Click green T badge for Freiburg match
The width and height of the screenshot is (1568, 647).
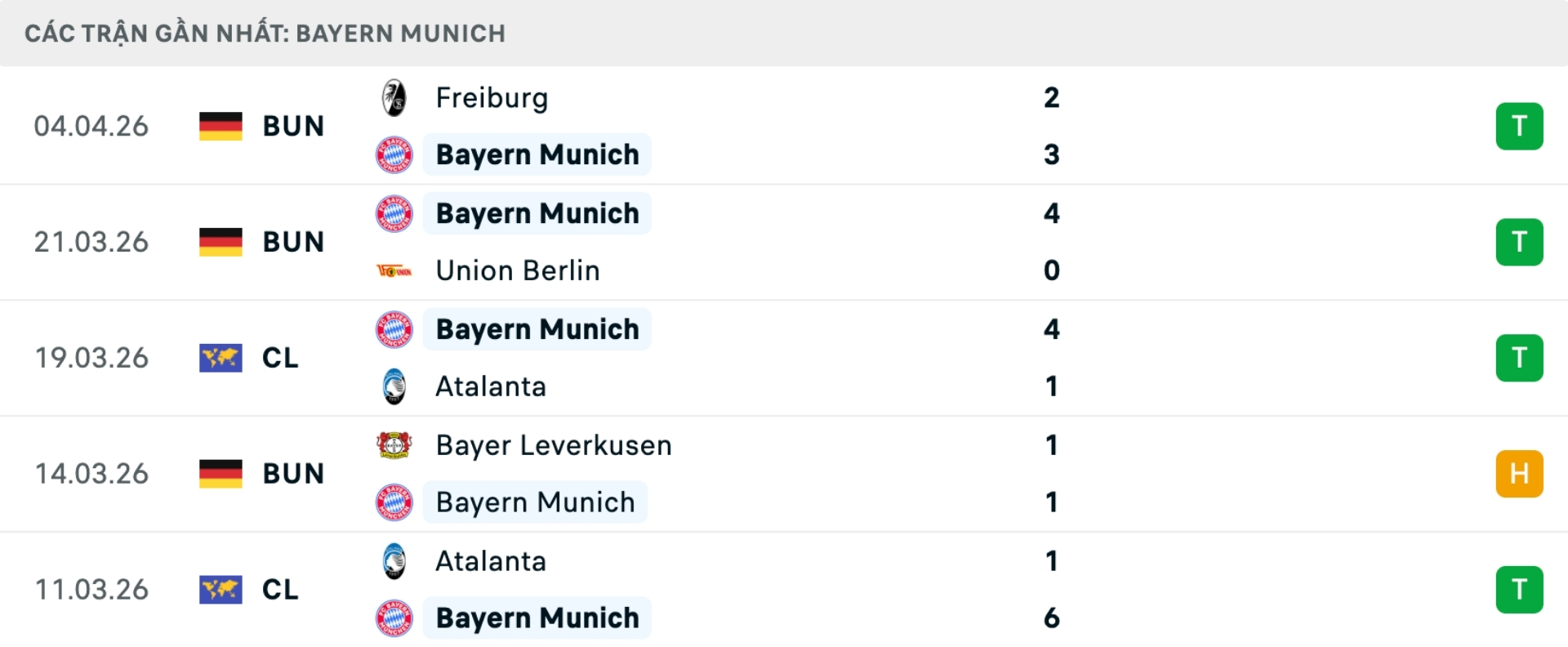(x=1519, y=127)
